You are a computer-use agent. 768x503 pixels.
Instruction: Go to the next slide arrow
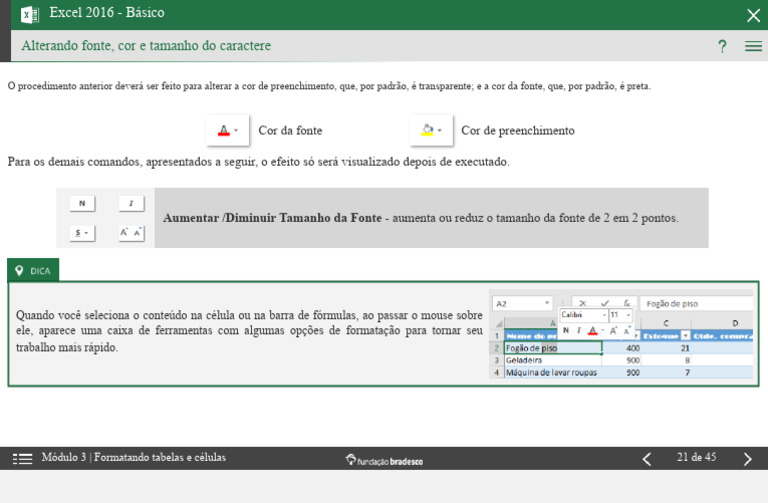coord(747,459)
